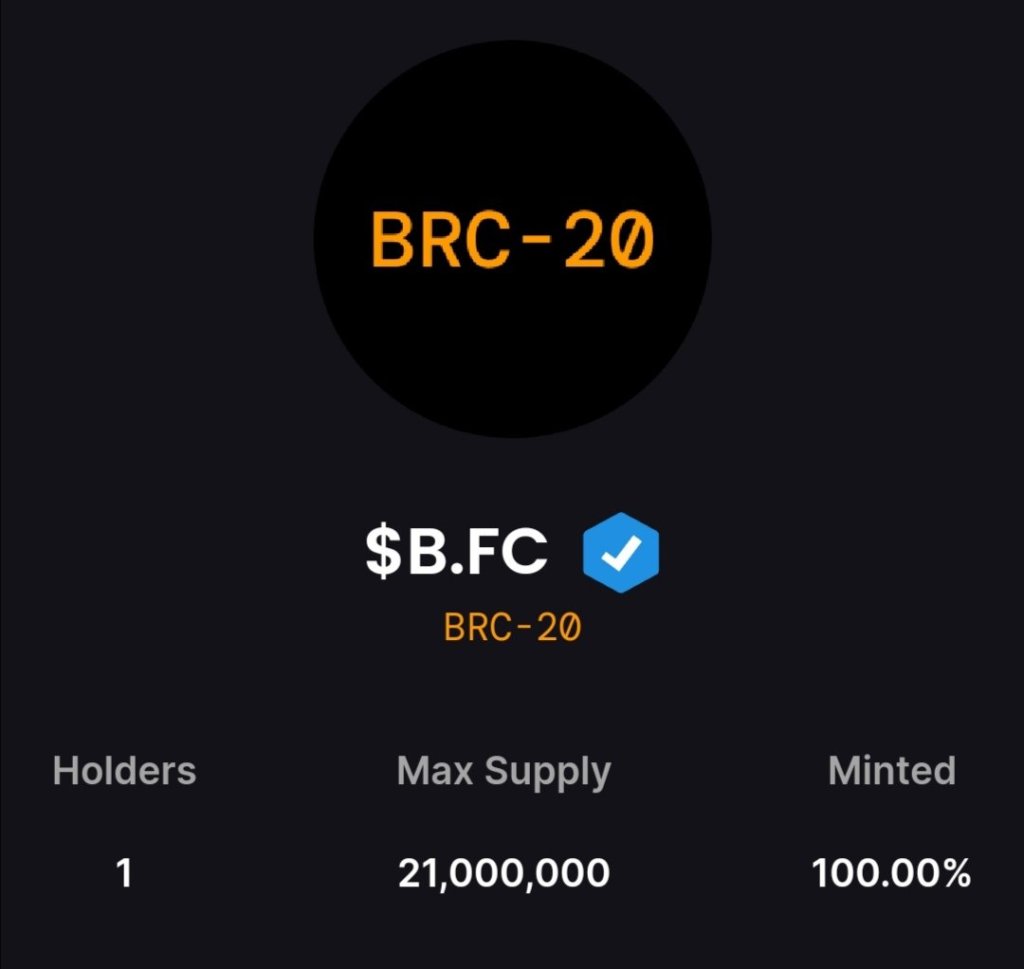The image size is (1024, 969).
Task: Click the Minted label
Action: point(892,771)
